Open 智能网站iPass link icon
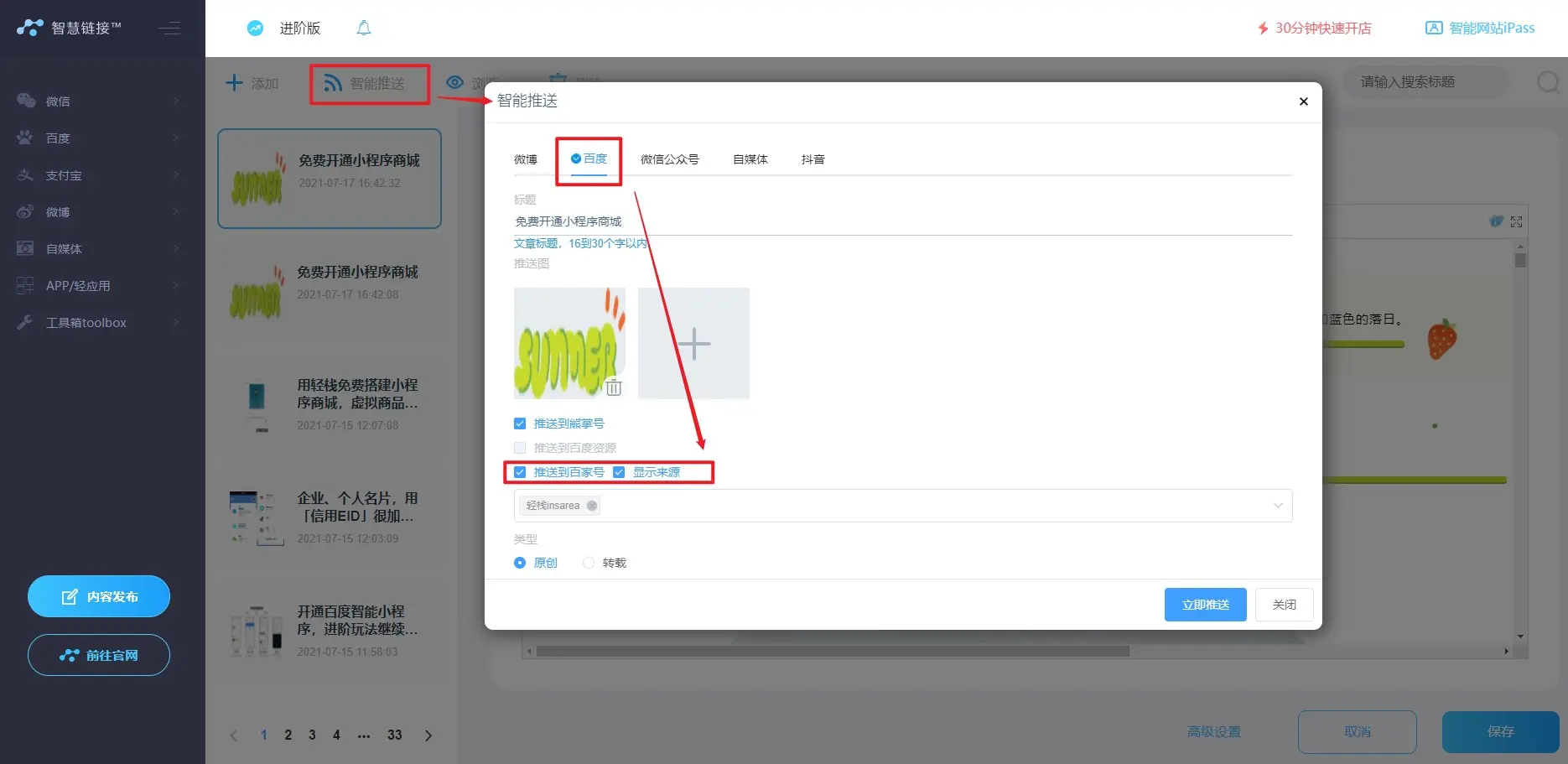 click(x=1434, y=29)
